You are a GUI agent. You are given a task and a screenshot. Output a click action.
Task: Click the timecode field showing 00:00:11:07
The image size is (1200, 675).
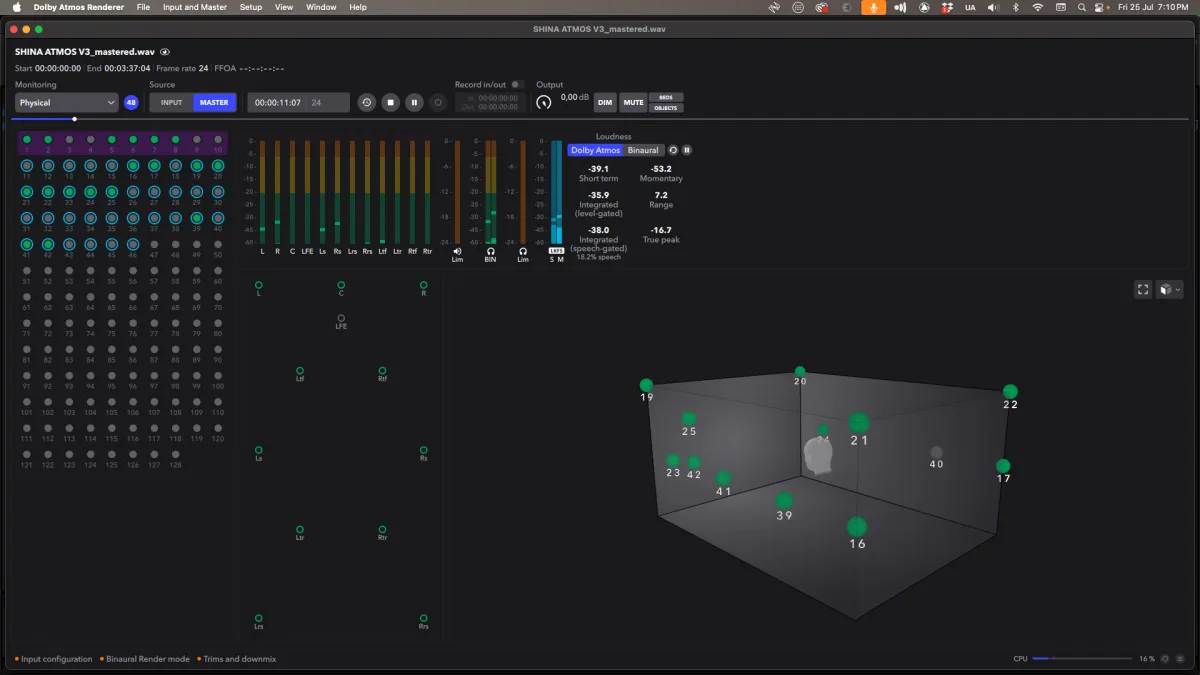tap(298, 102)
